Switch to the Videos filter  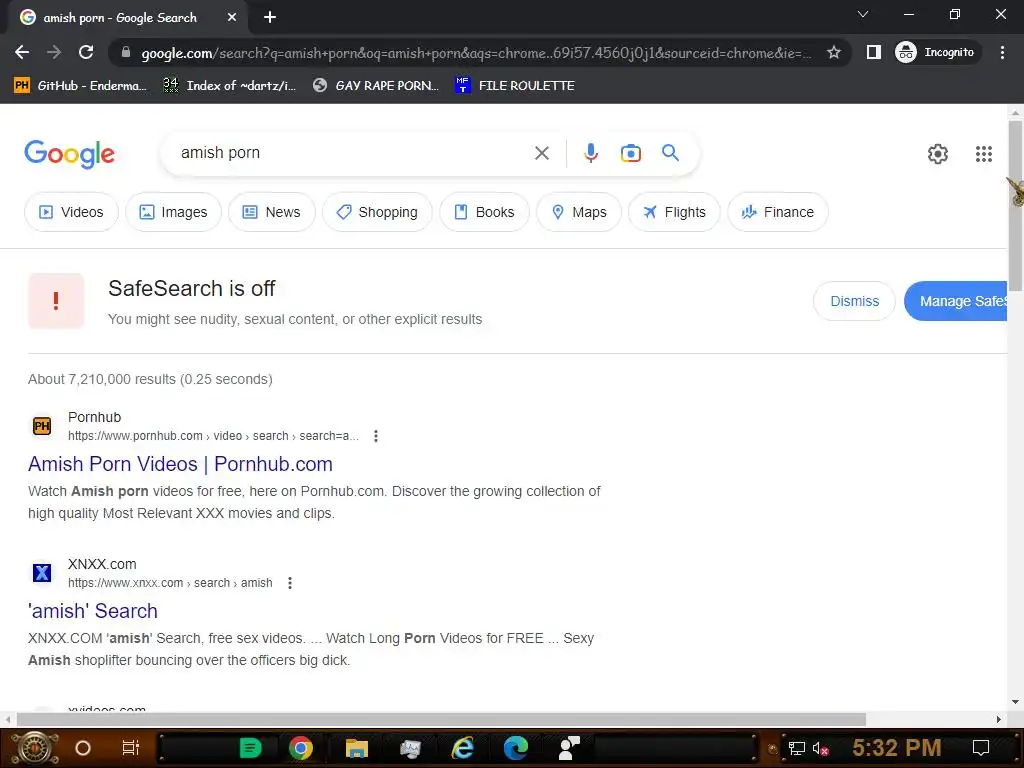click(71, 212)
